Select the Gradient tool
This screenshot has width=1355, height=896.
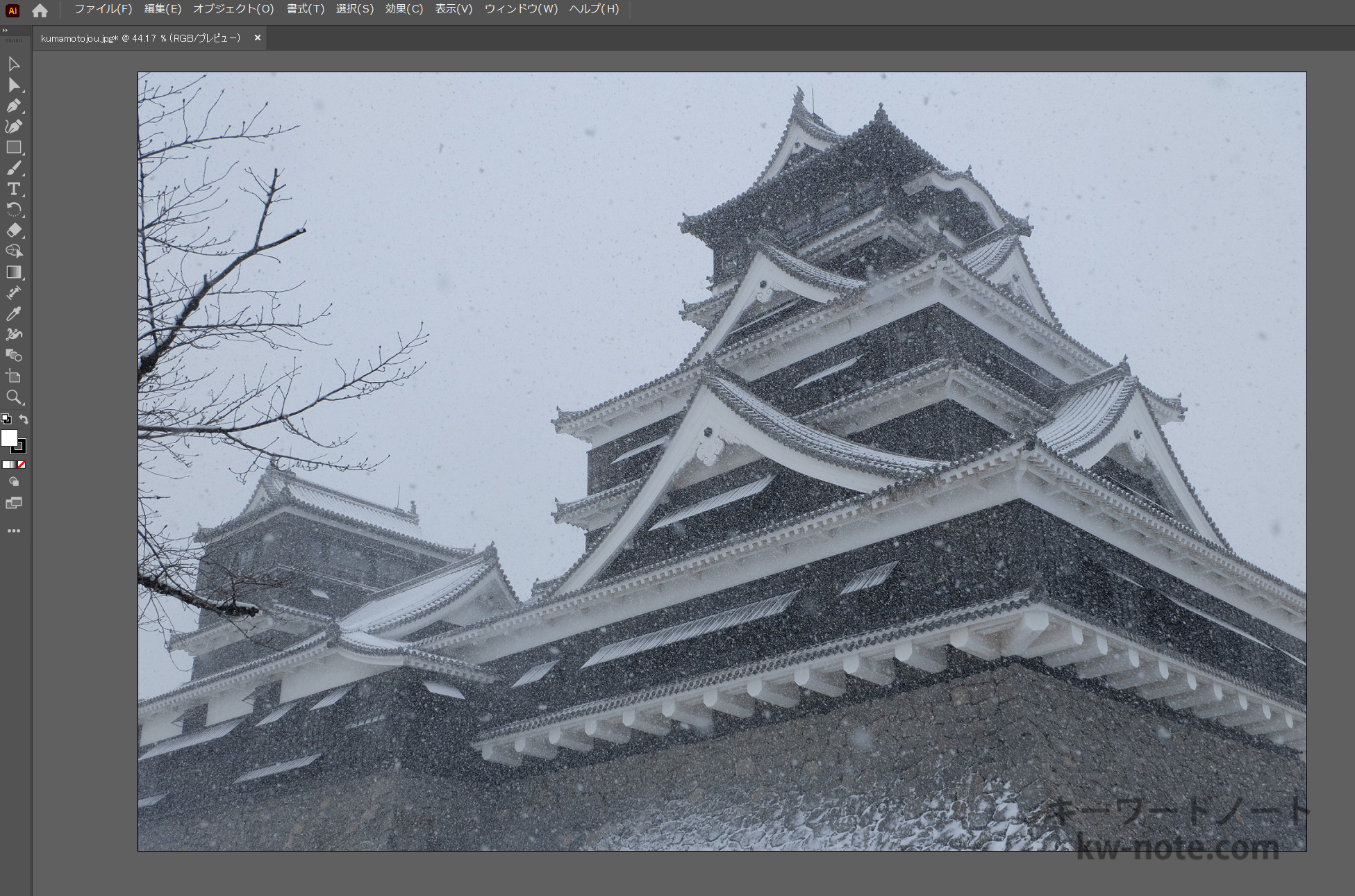pyautogui.click(x=14, y=272)
